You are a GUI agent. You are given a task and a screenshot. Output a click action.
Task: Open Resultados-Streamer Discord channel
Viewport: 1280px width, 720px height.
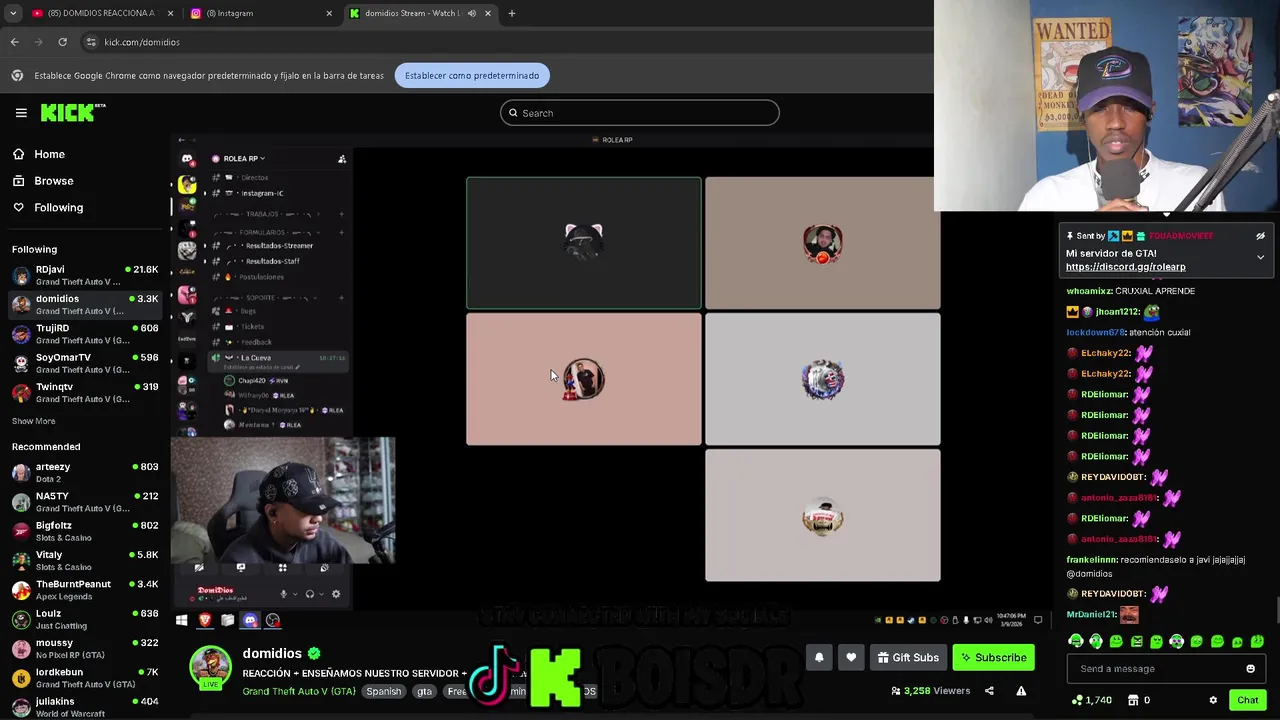pos(279,245)
